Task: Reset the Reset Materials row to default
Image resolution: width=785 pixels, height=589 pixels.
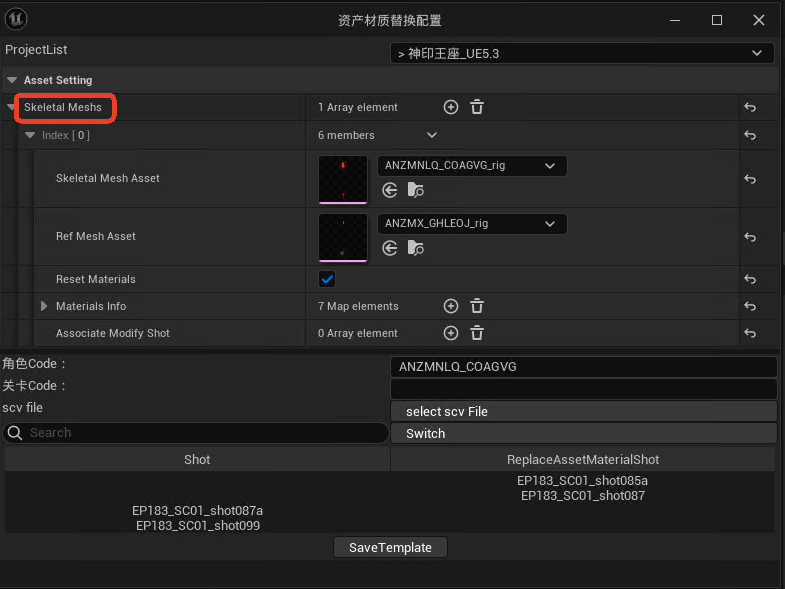Action: [x=749, y=280]
